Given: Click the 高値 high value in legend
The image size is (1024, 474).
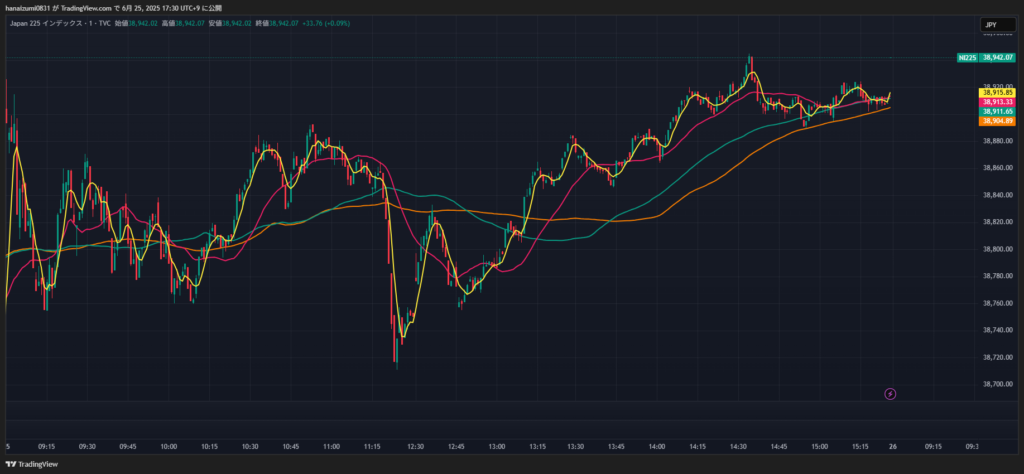Looking at the screenshot, I should pyautogui.click(x=190, y=24).
